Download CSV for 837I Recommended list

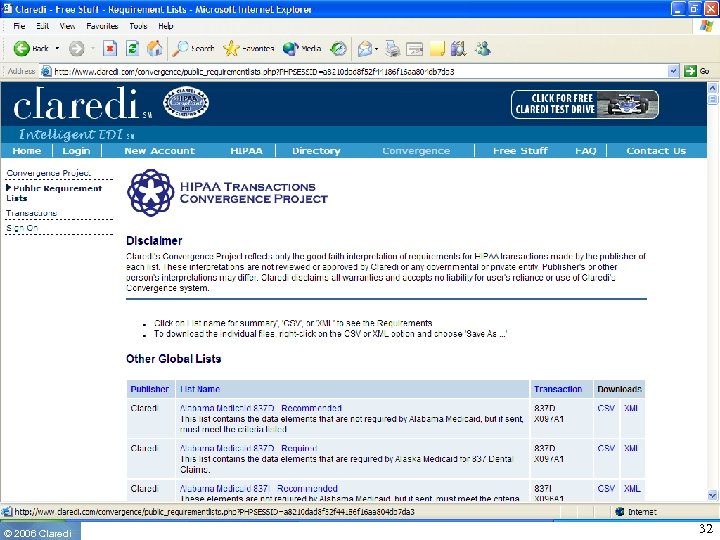[x=606, y=489]
